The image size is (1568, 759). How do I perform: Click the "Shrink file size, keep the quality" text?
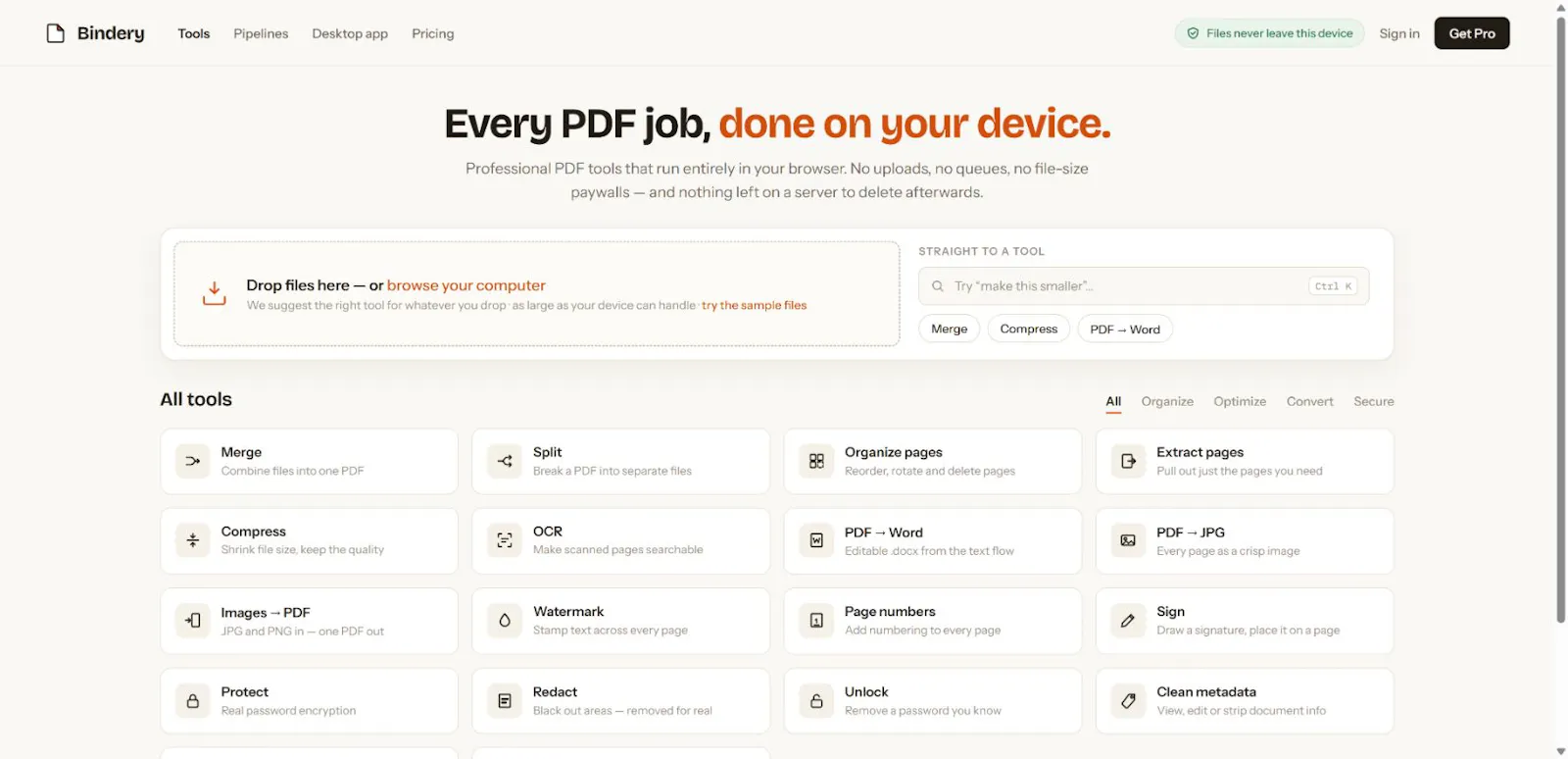(303, 550)
